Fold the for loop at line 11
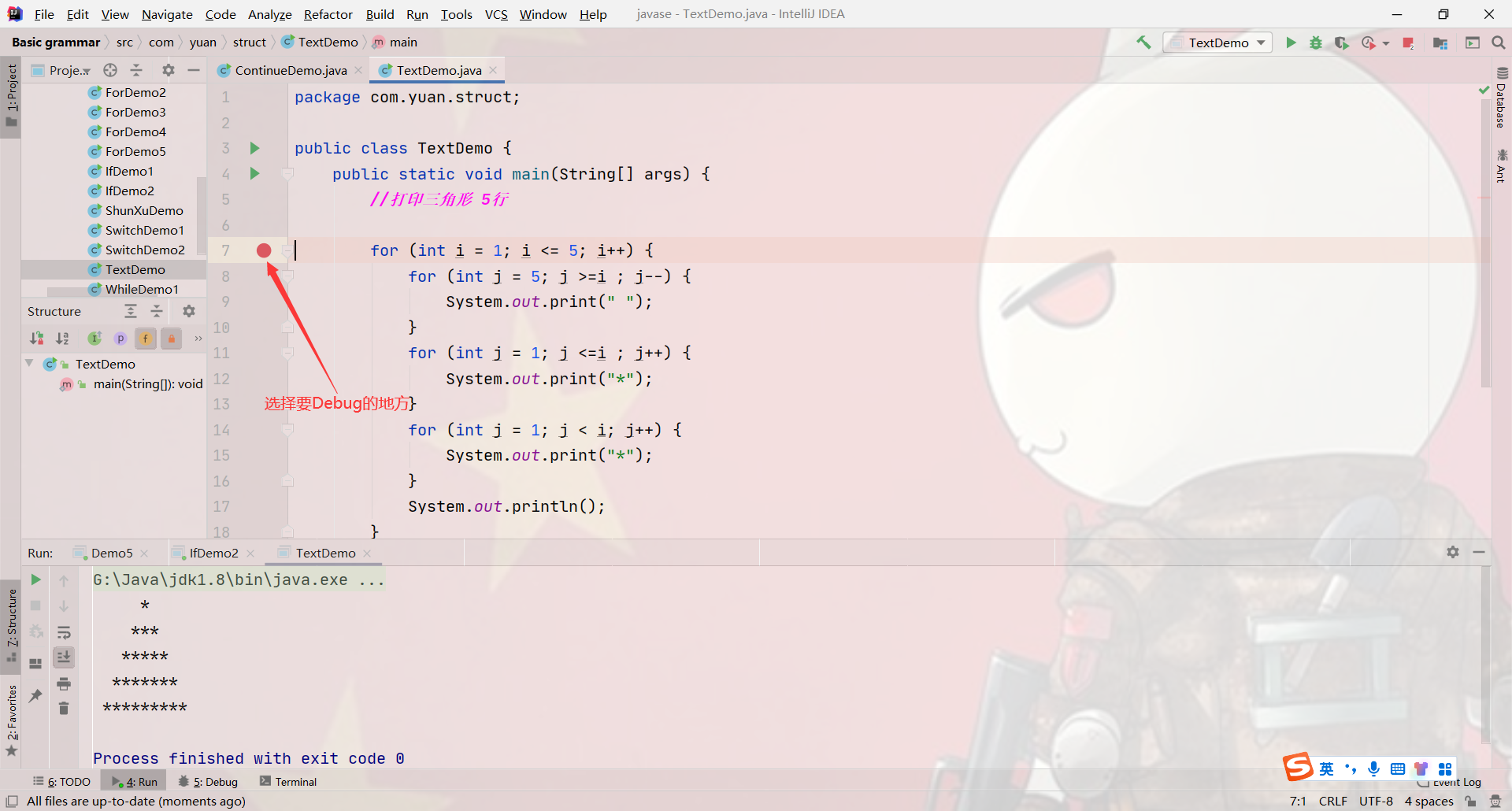This screenshot has height=811, width=1512. coord(288,353)
